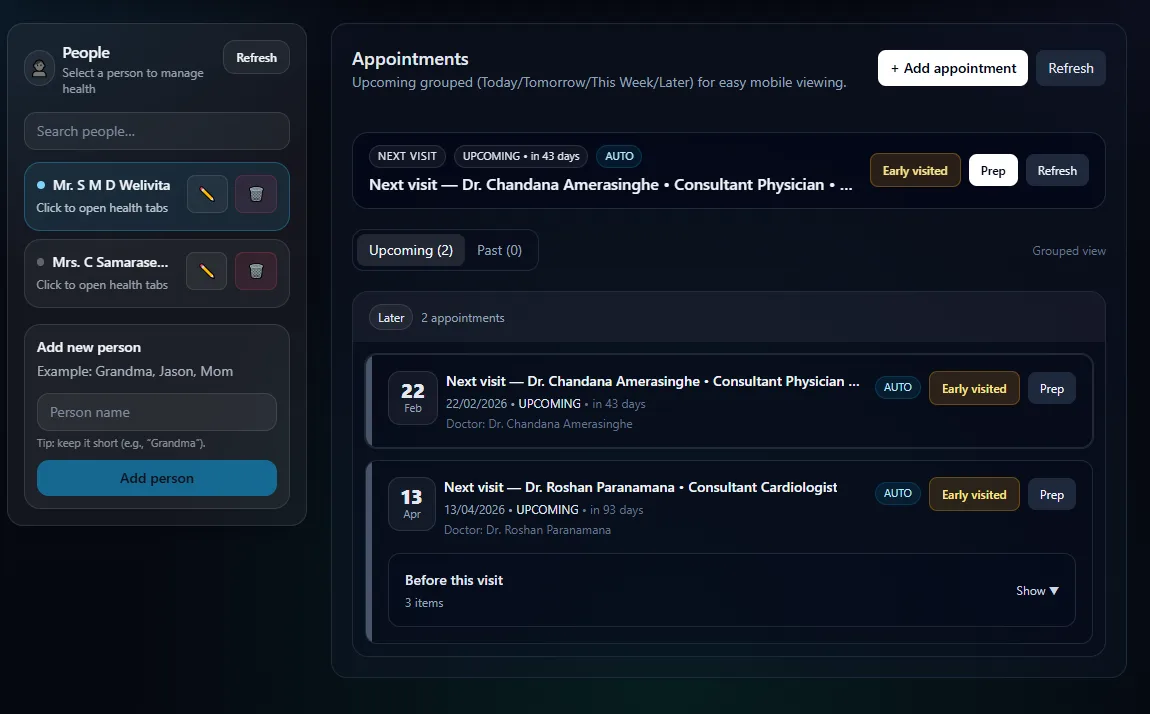Toggle Early visited on the 22 Feb appointment
The image size is (1150, 714).
(974, 389)
